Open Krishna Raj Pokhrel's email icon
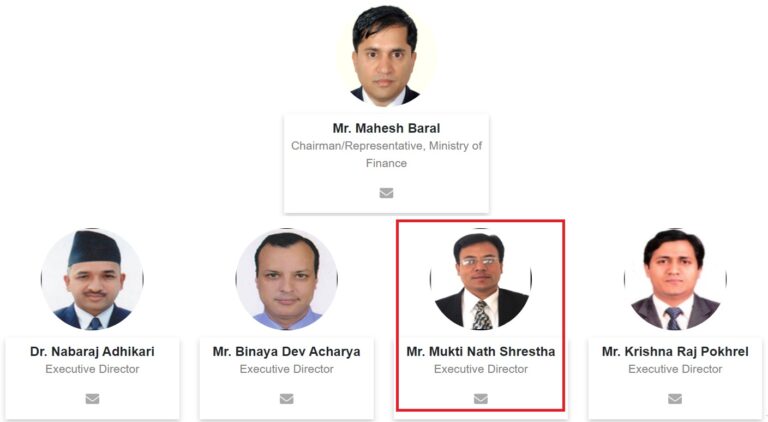Viewport: 768px width, 422px height. coord(674,399)
